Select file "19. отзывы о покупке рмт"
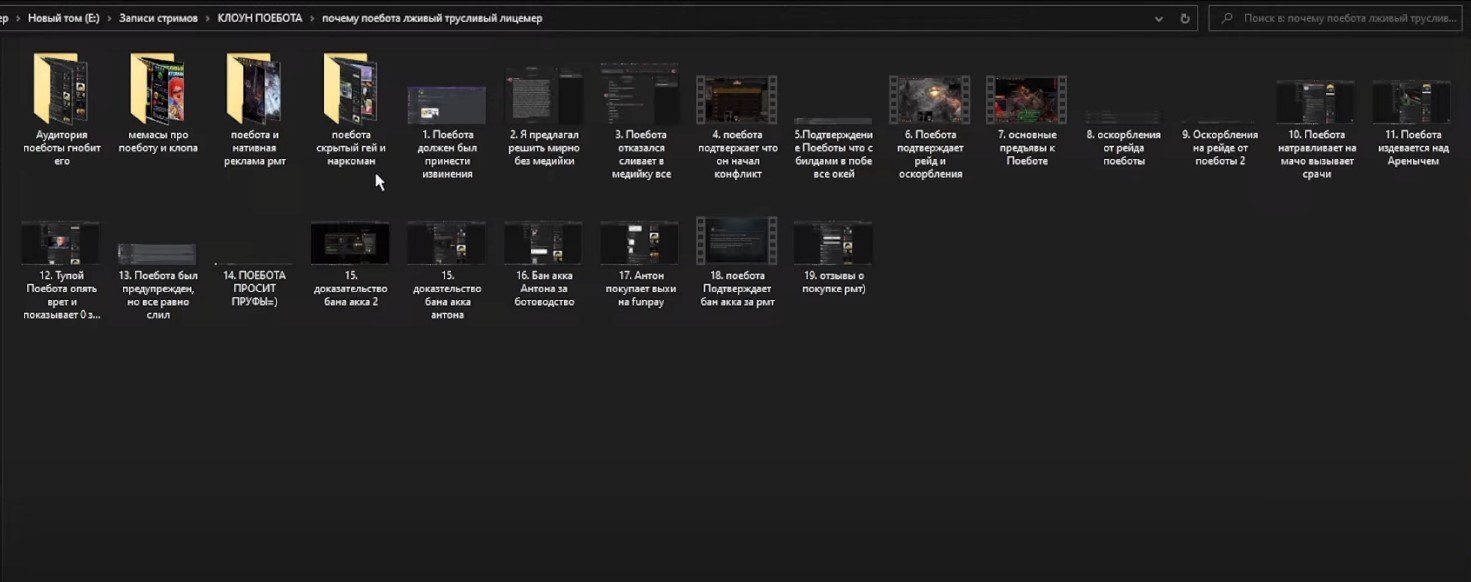The width and height of the screenshot is (1471, 582). (x=833, y=244)
